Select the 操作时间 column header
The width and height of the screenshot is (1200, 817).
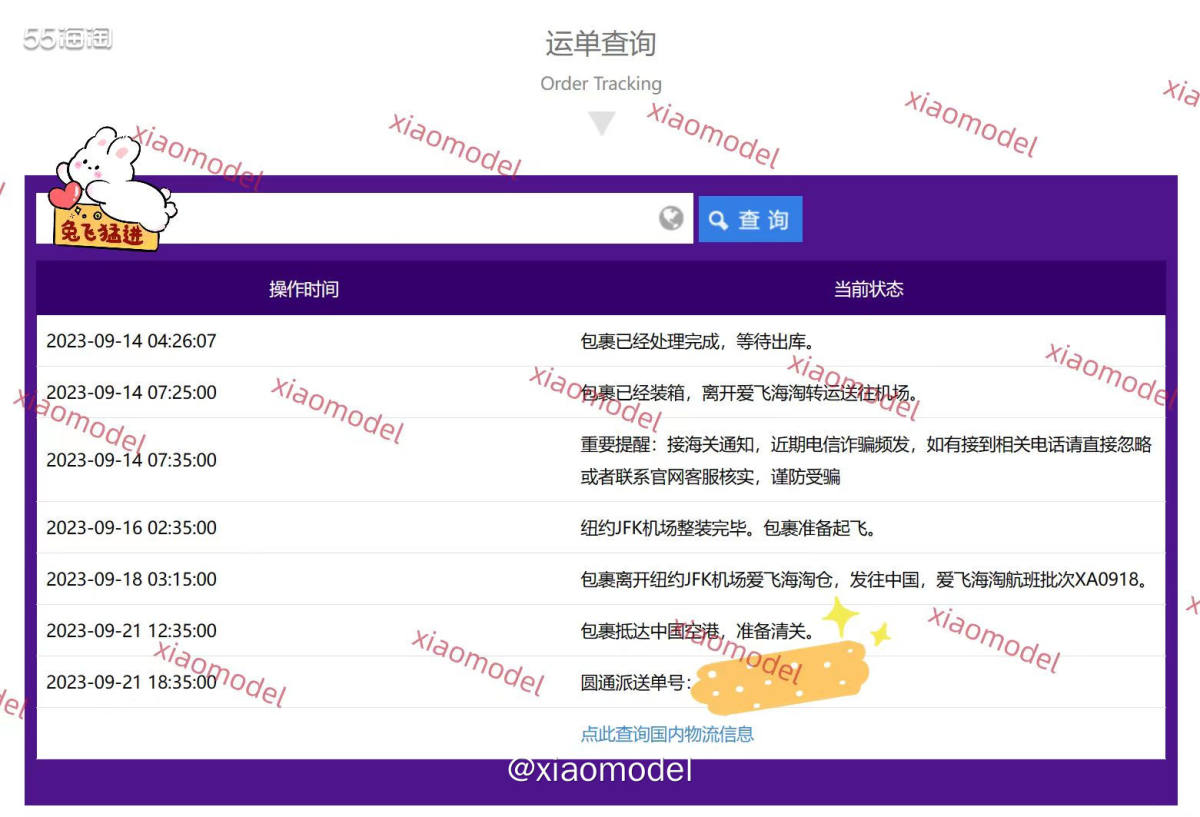(304, 289)
